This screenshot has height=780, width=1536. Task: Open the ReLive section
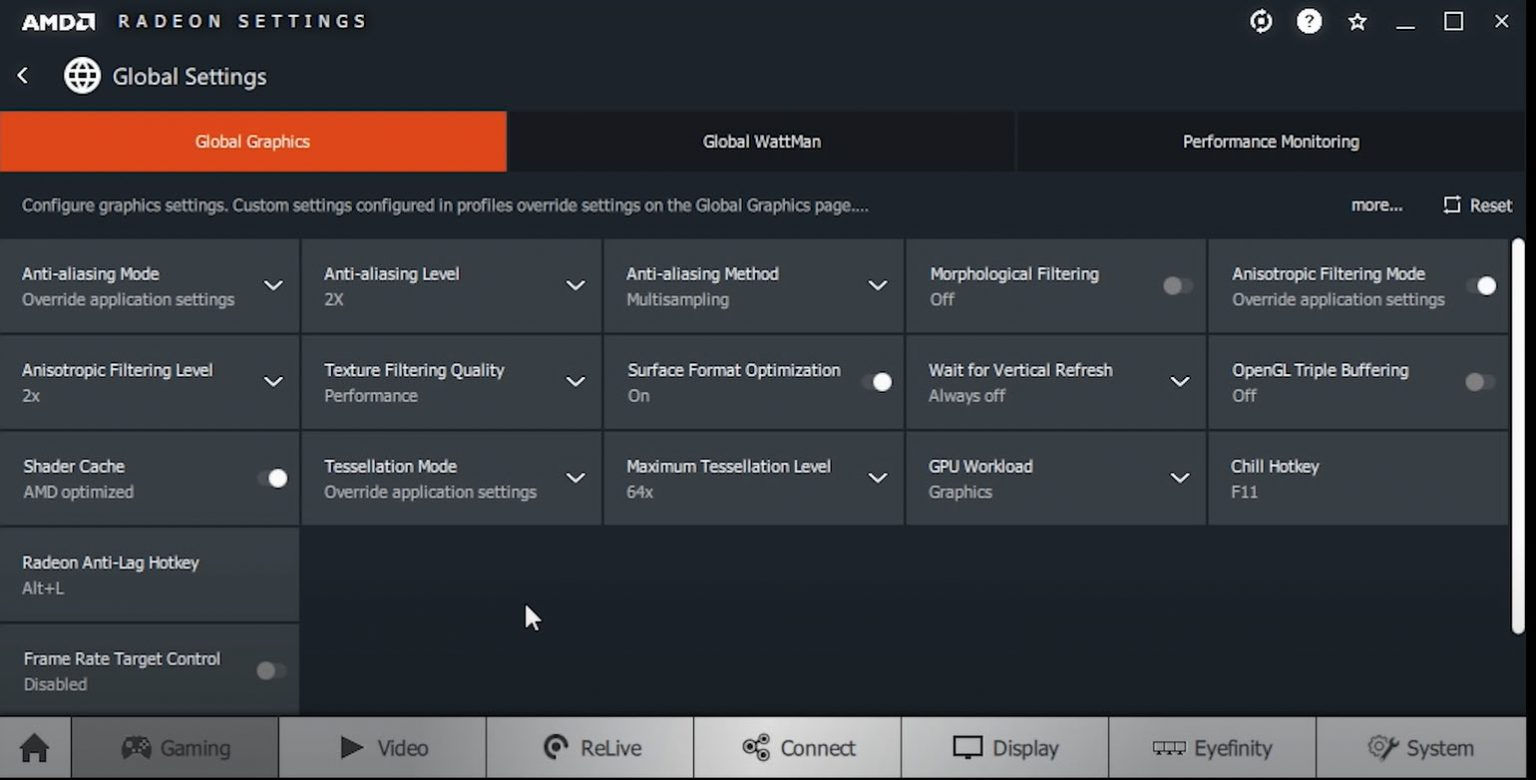590,748
